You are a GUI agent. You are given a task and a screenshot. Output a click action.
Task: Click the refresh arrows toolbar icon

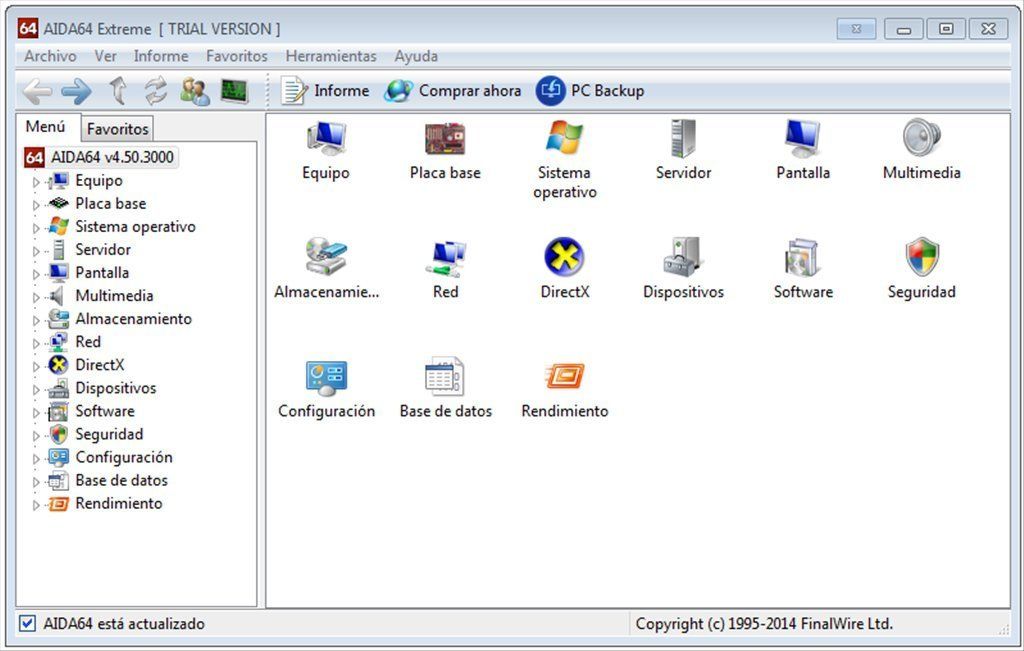(x=156, y=92)
